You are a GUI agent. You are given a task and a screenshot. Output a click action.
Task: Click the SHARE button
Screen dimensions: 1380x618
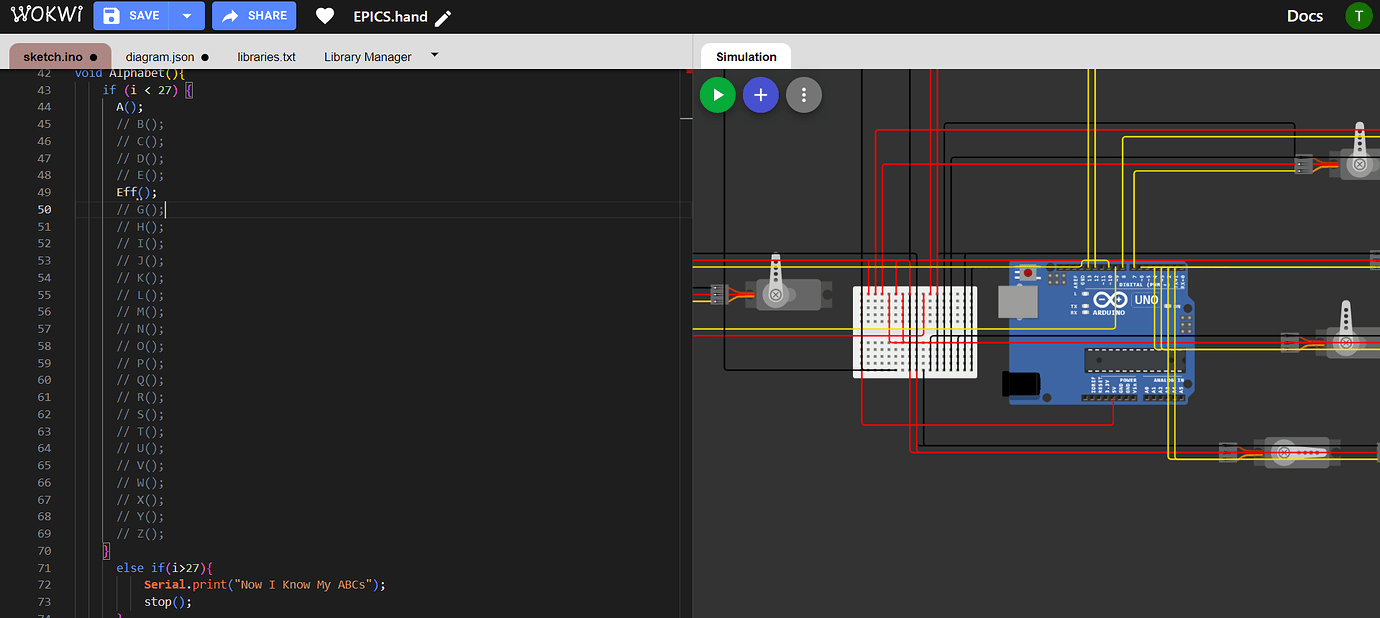pos(253,16)
